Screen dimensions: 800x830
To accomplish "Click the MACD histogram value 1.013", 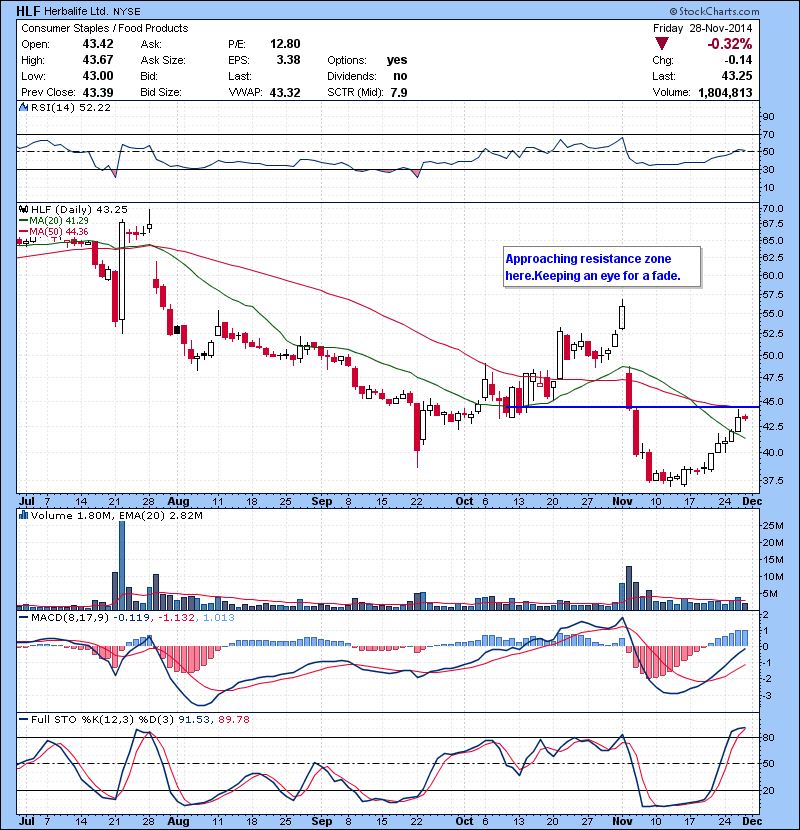I will point(218,617).
